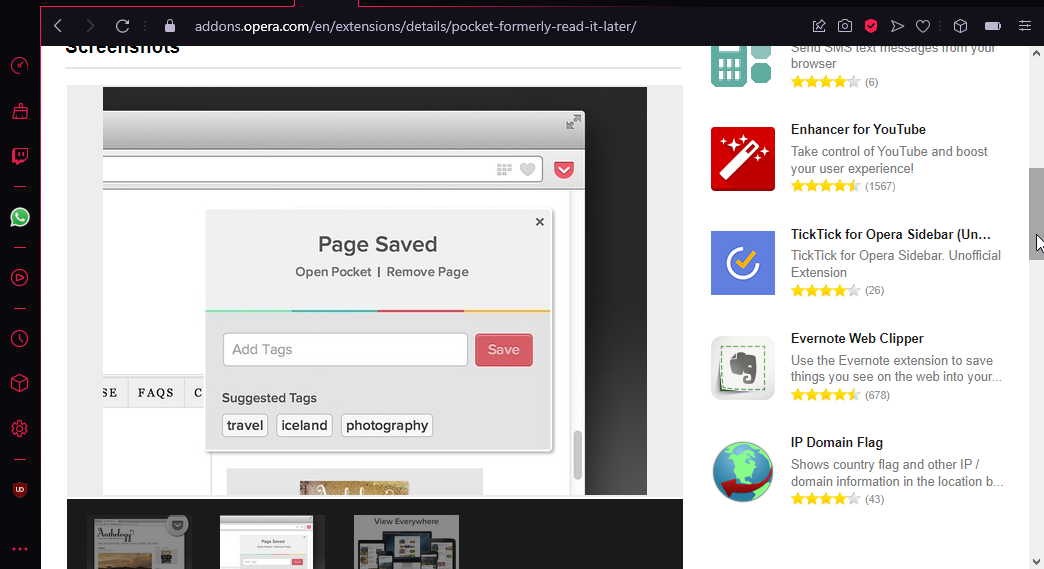This screenshot has width=1044, height=569.
Task: Click the (678) rating count
Action: point(877,395)
